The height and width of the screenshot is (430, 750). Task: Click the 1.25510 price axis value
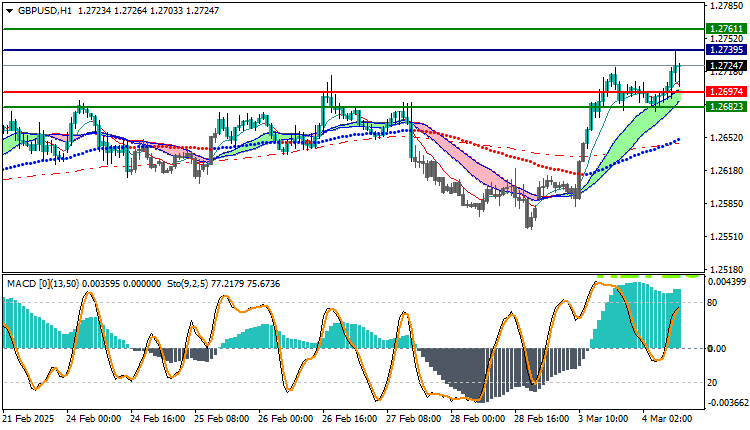tap(727, 237)
